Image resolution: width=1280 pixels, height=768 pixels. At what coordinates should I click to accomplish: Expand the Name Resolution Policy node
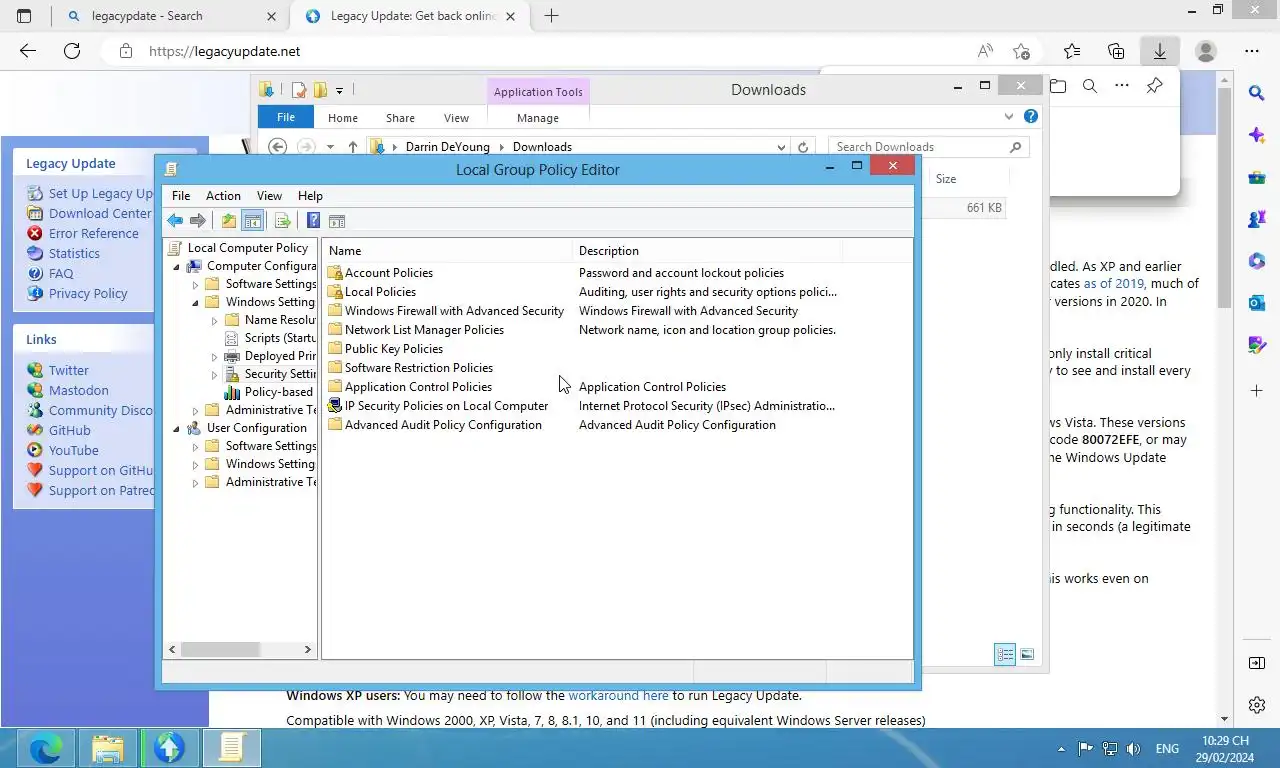[214, 320]
